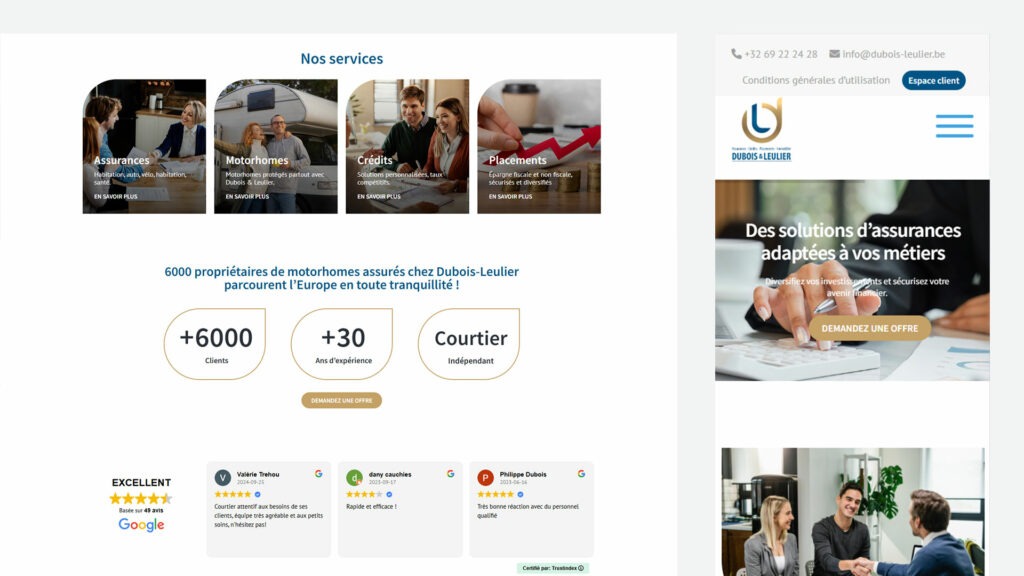
Task: Click En savoir plus on Crédits card
Action: (x=379, y=197)
